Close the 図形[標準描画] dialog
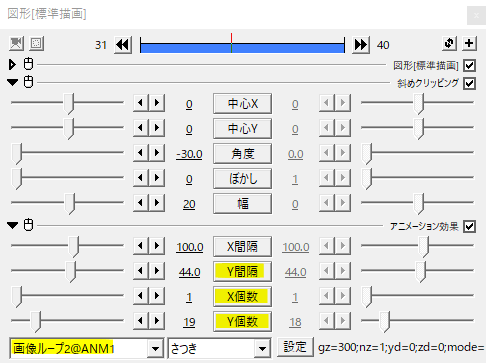This screenshot has height=363, width=486. tap(476, 15)
